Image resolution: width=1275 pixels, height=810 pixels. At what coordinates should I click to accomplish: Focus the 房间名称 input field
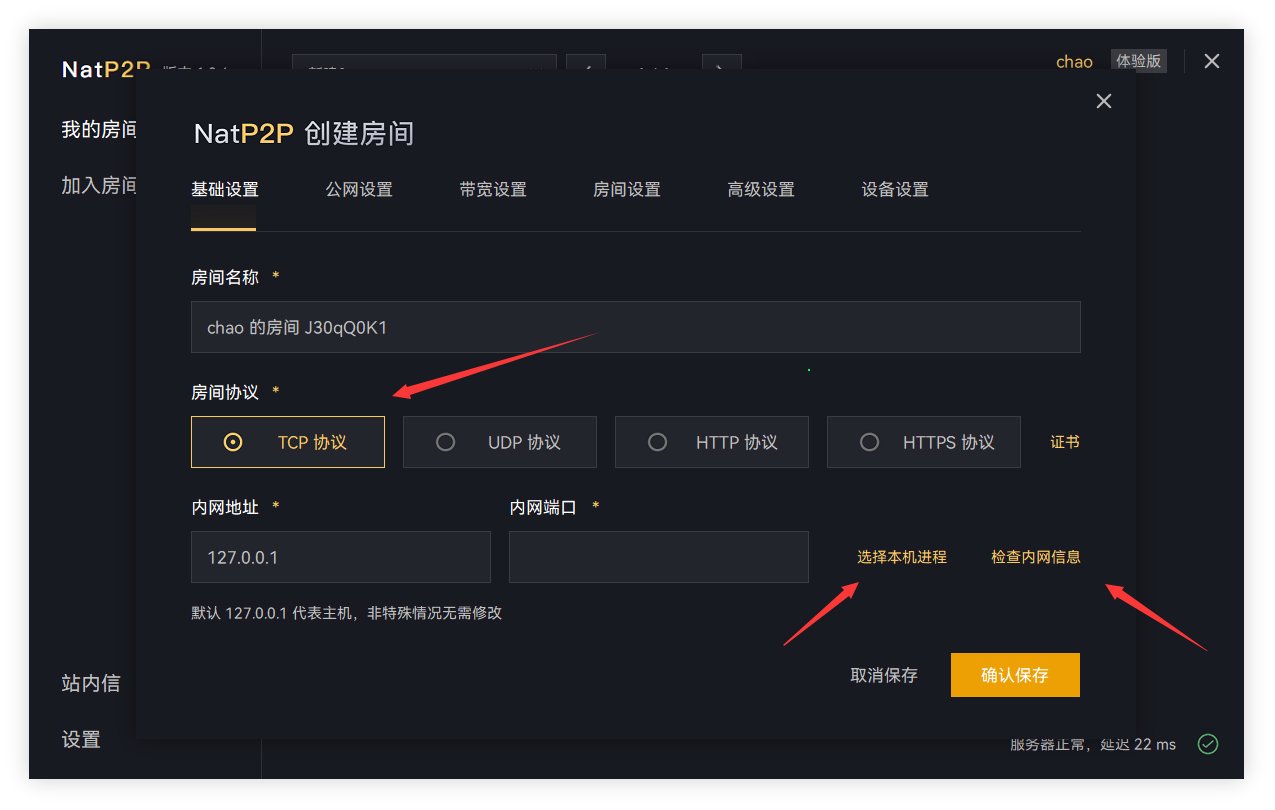point(636,327)
